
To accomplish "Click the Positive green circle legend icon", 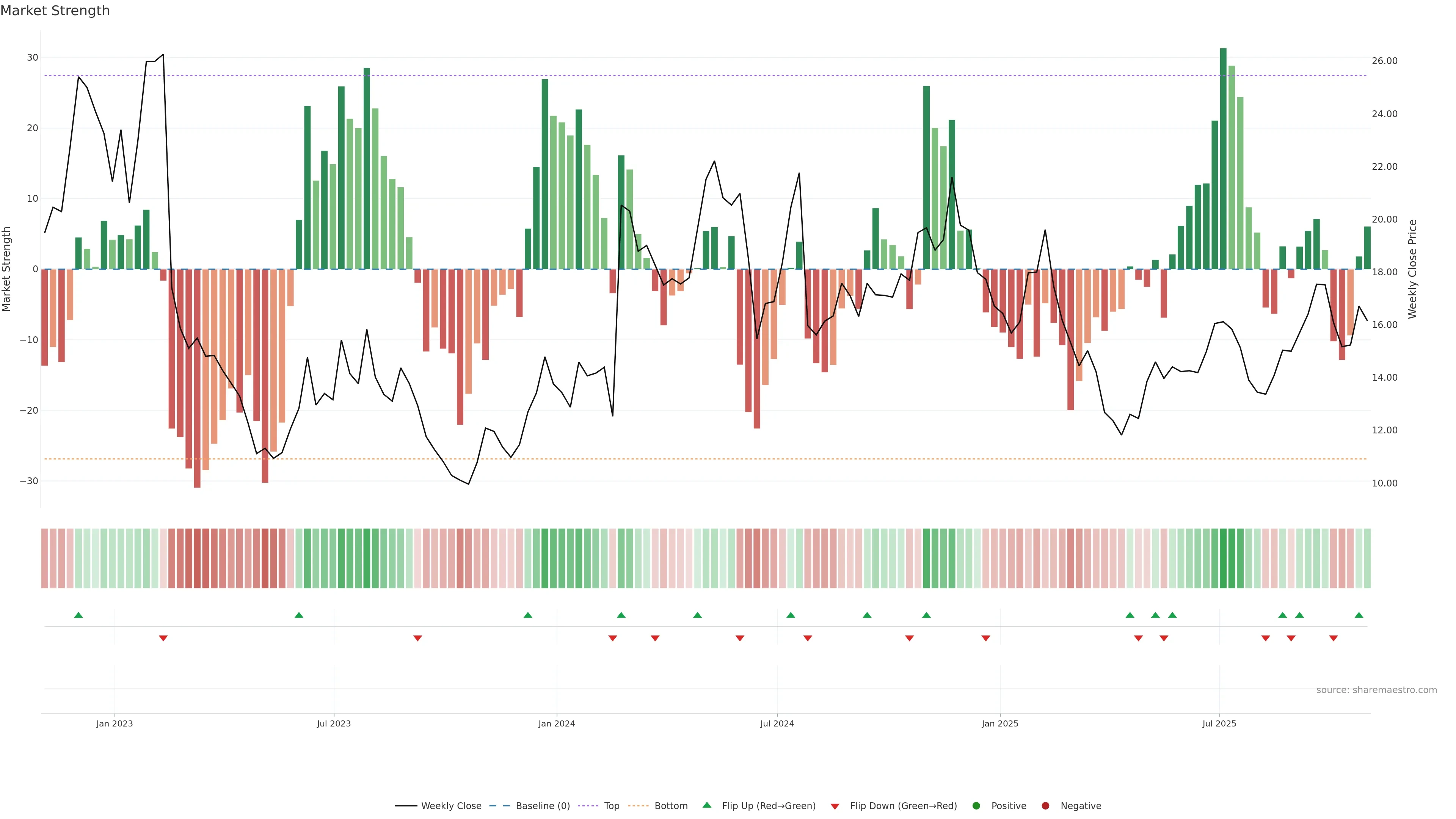I will tap(976, 806).
